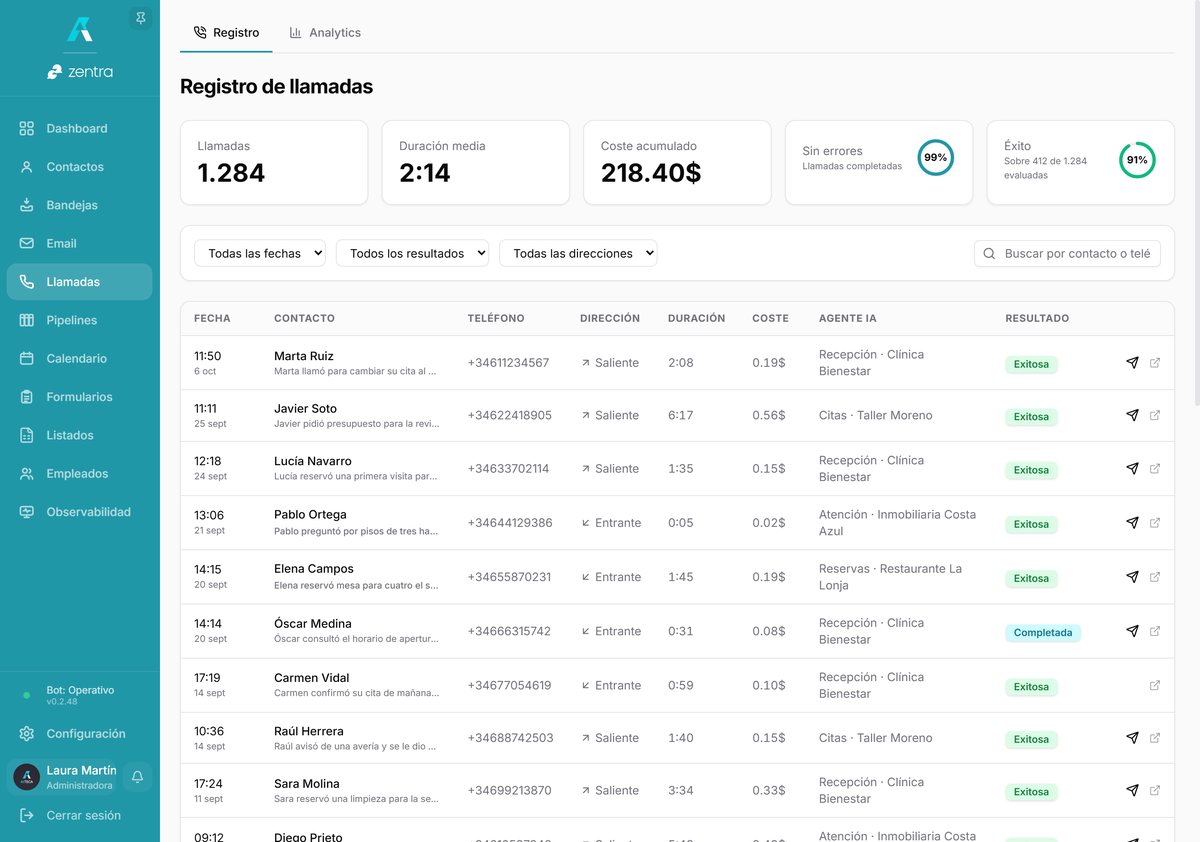Image resolution: width=1200 pixels, height=842 pixels.
Task: Click send icon in Javier Soto row
Action: (1132, 415)
